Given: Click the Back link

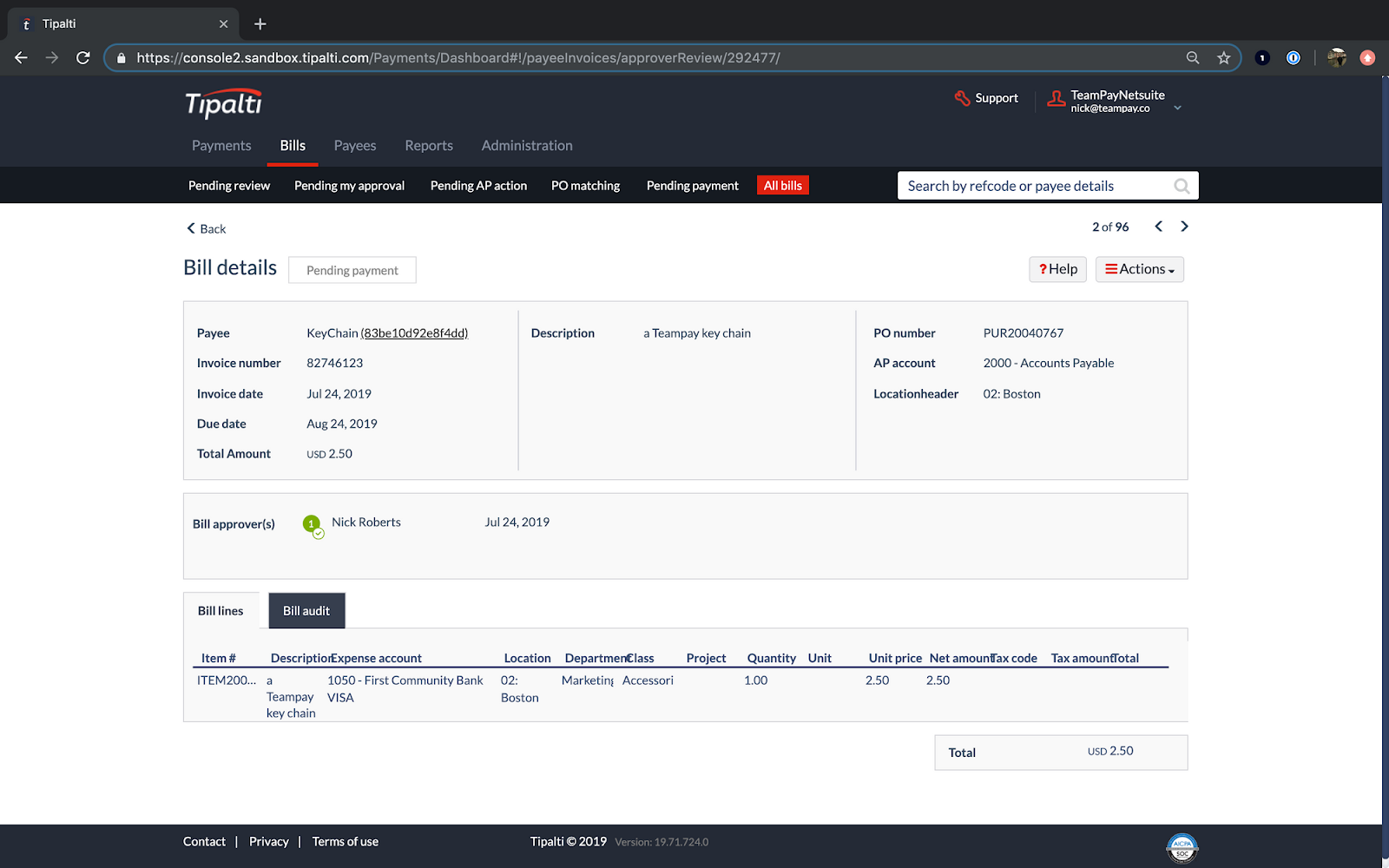Looking at the screenshot, I should [x=206, y=229].
